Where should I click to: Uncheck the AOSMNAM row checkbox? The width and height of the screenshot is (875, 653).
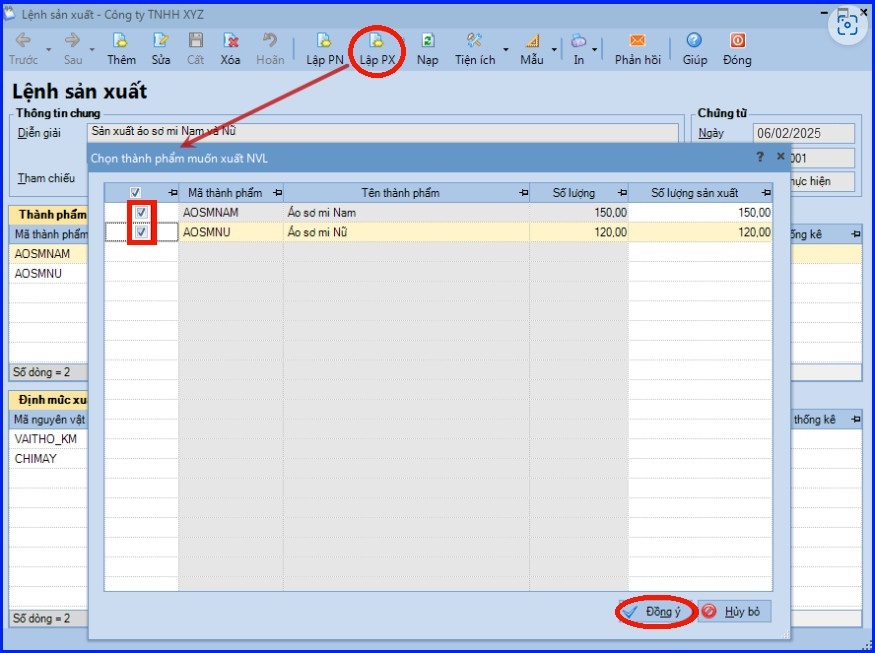point(142,213)
